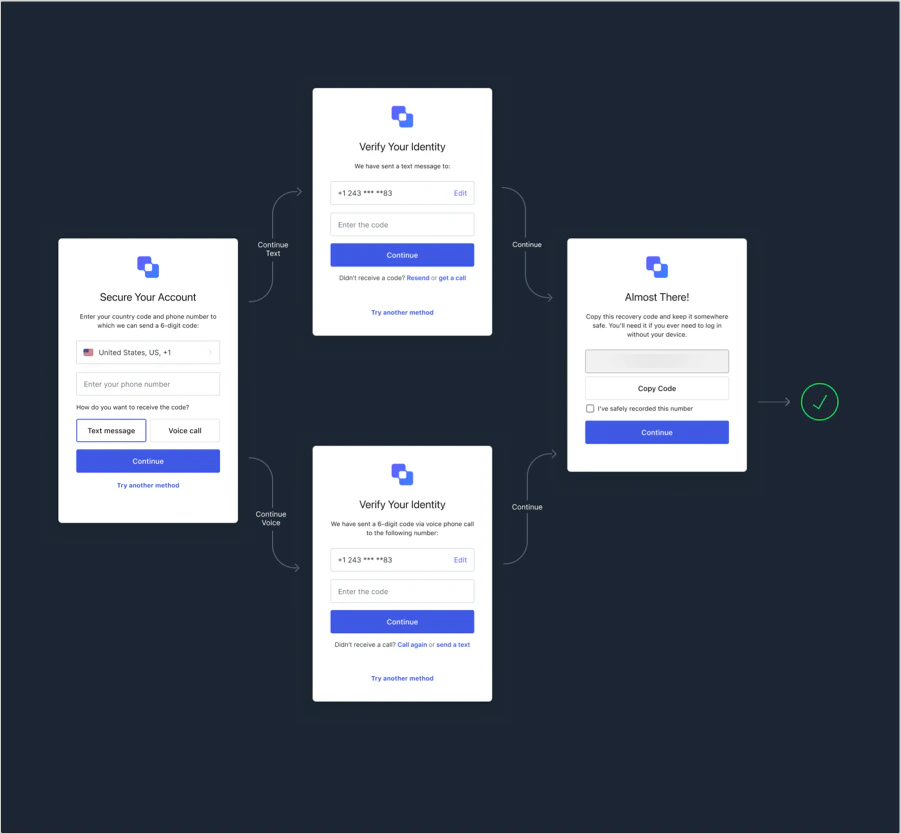This screenshot has width=901, height=834.
Task: Focus the Enter your phone number field
Action: pos(148,384)
